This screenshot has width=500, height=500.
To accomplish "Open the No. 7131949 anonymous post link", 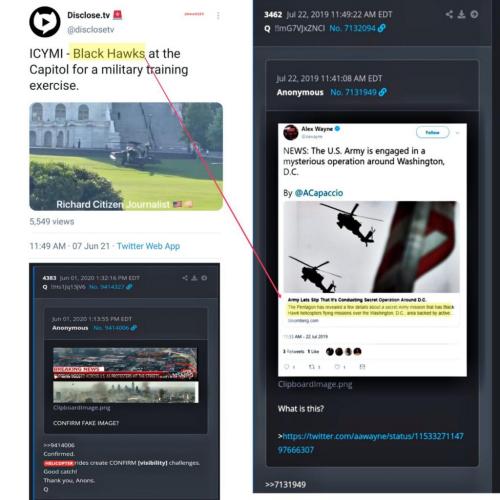I will (x=358, y=92).
